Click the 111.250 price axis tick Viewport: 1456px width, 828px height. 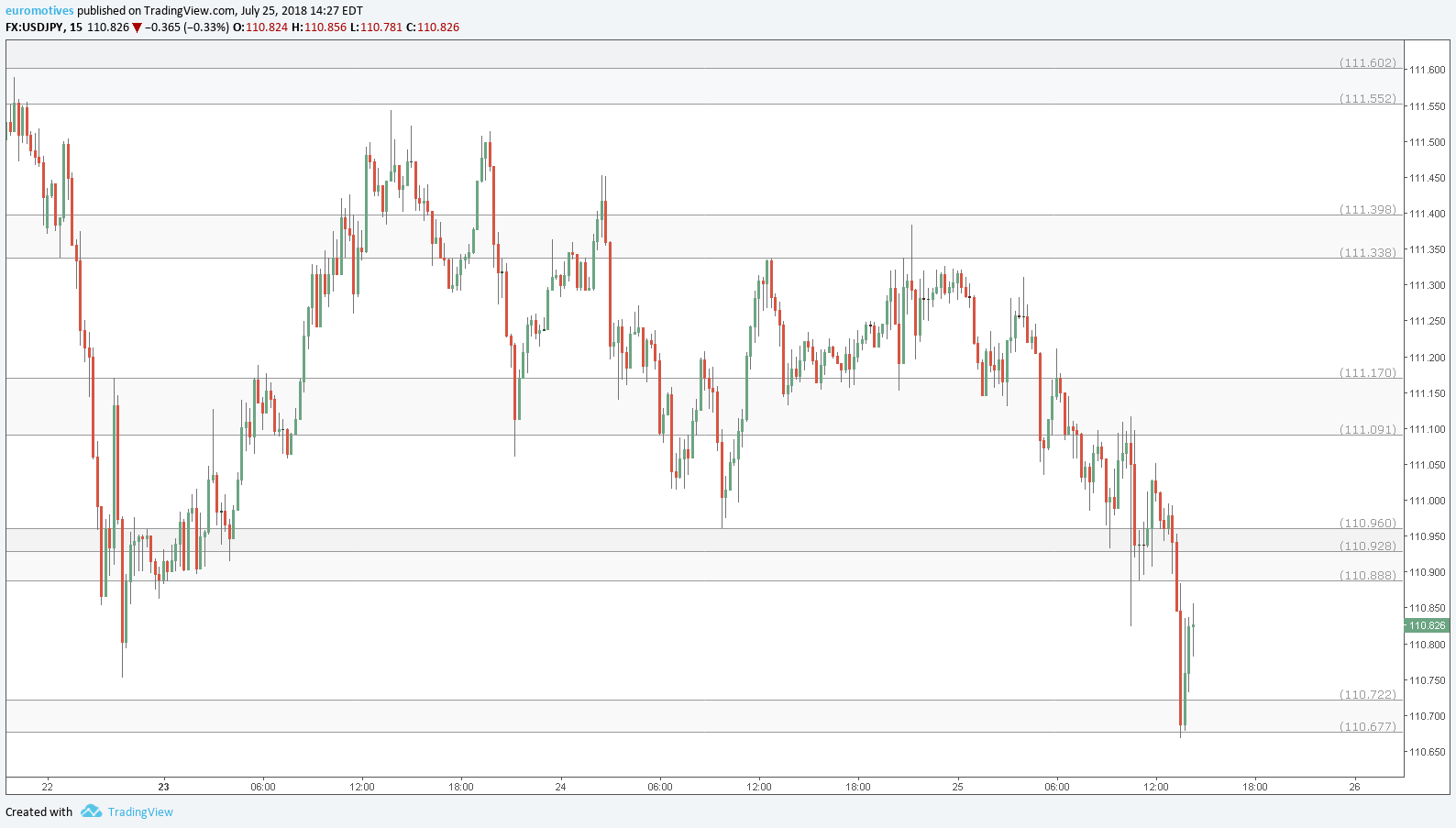1427,321
